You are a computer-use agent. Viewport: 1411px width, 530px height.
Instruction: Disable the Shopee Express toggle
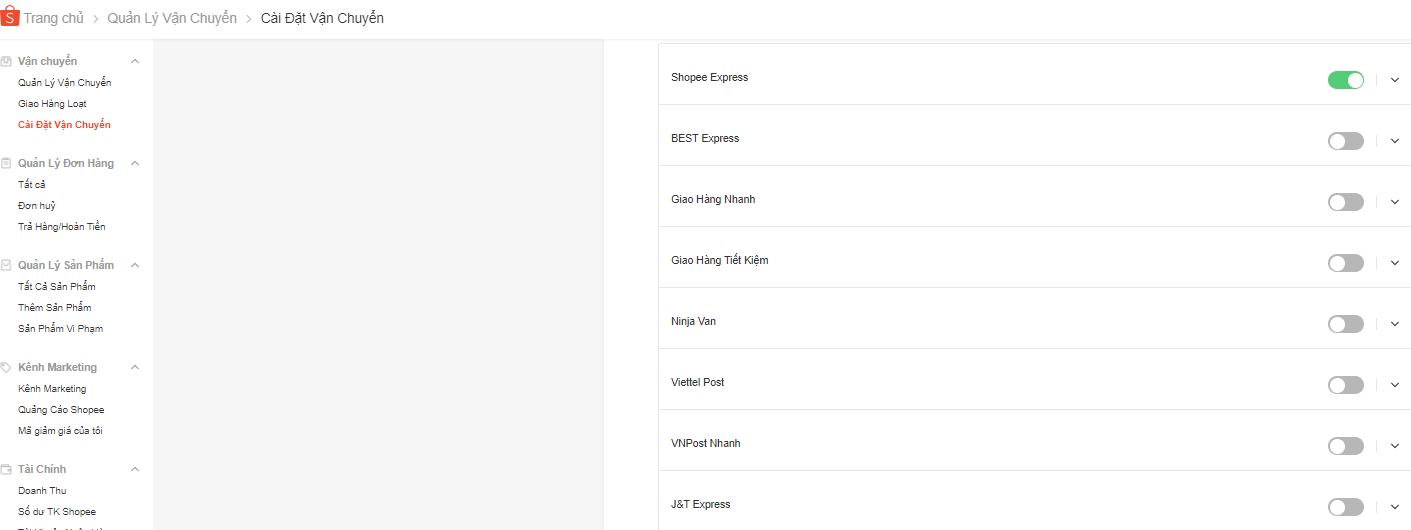1345,80
